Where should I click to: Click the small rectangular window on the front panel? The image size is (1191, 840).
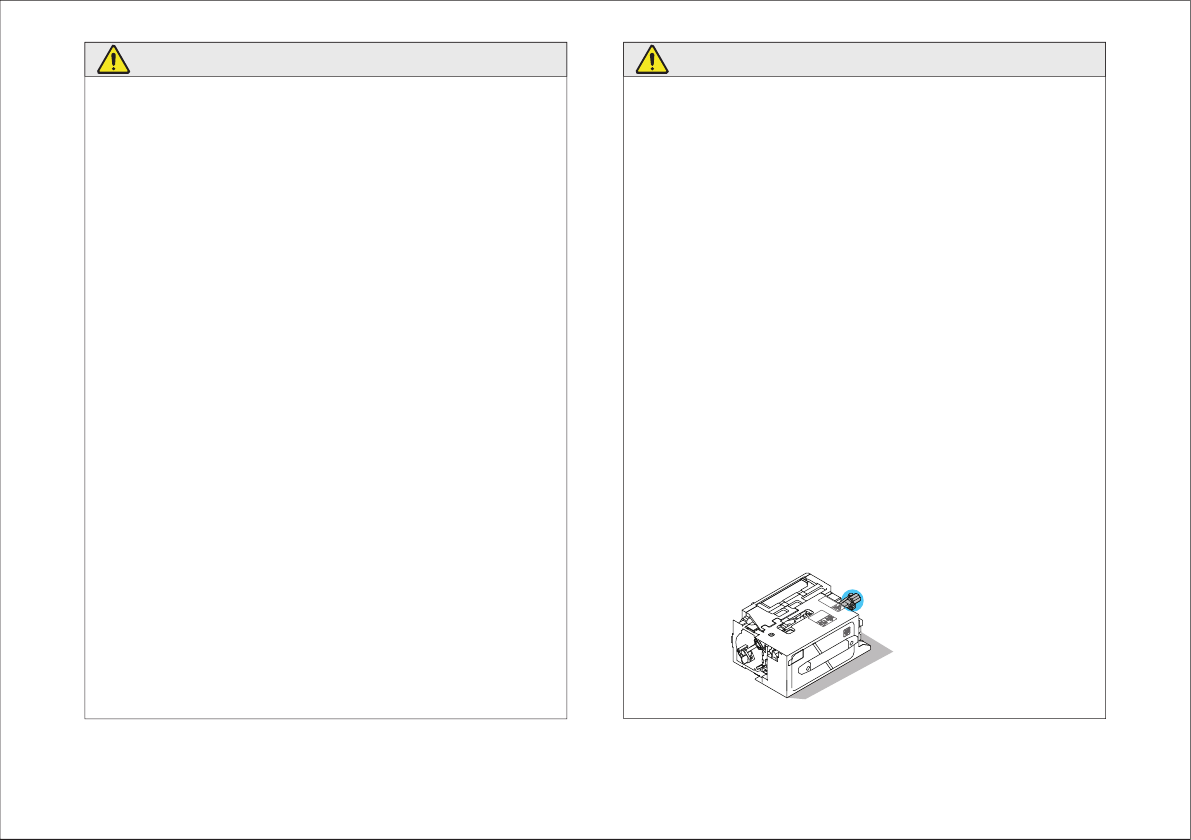[x=796, y=658]
